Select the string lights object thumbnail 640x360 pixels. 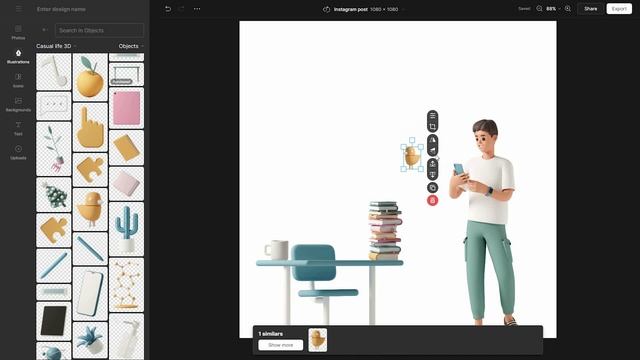click(127, 284)
